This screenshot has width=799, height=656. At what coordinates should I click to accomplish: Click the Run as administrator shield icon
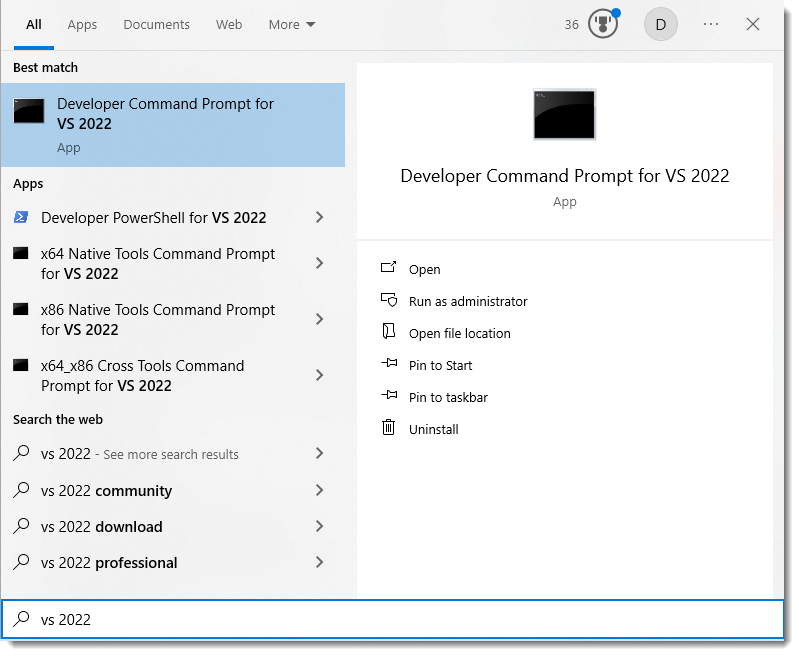click(389, 301)
